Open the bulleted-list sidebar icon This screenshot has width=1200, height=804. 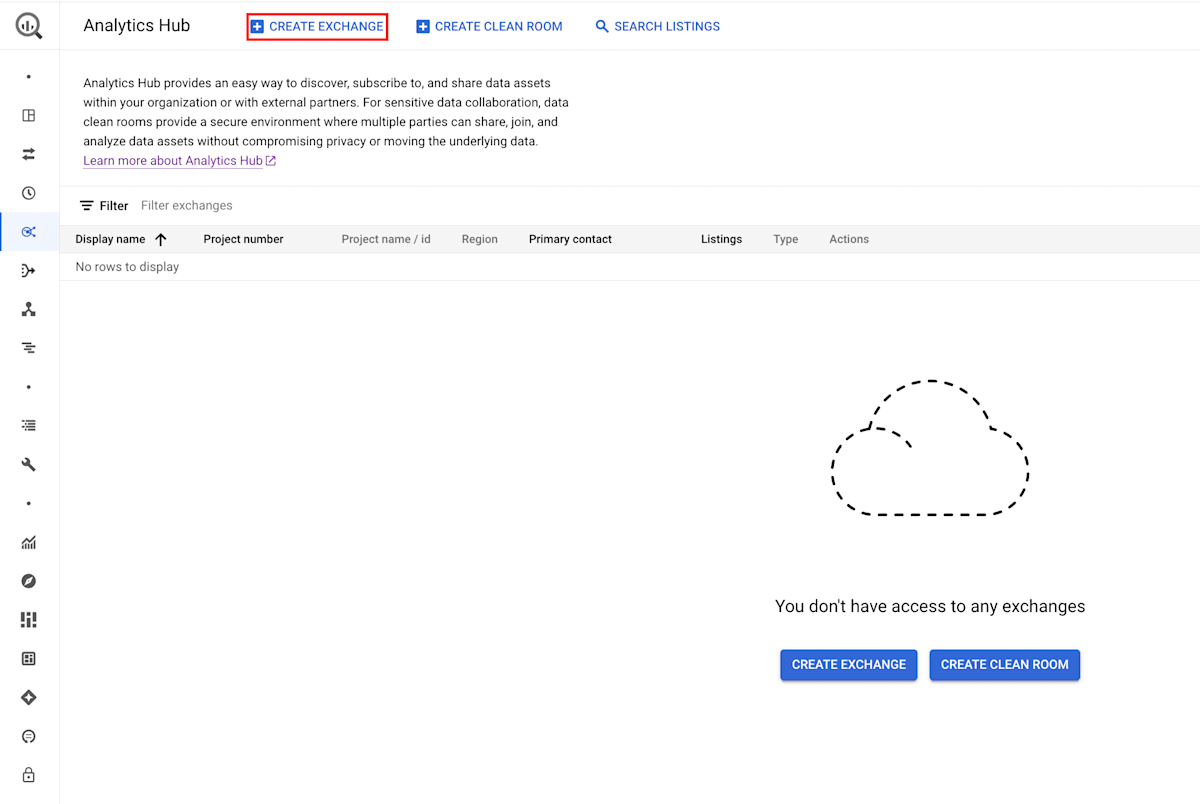(29, 425)
